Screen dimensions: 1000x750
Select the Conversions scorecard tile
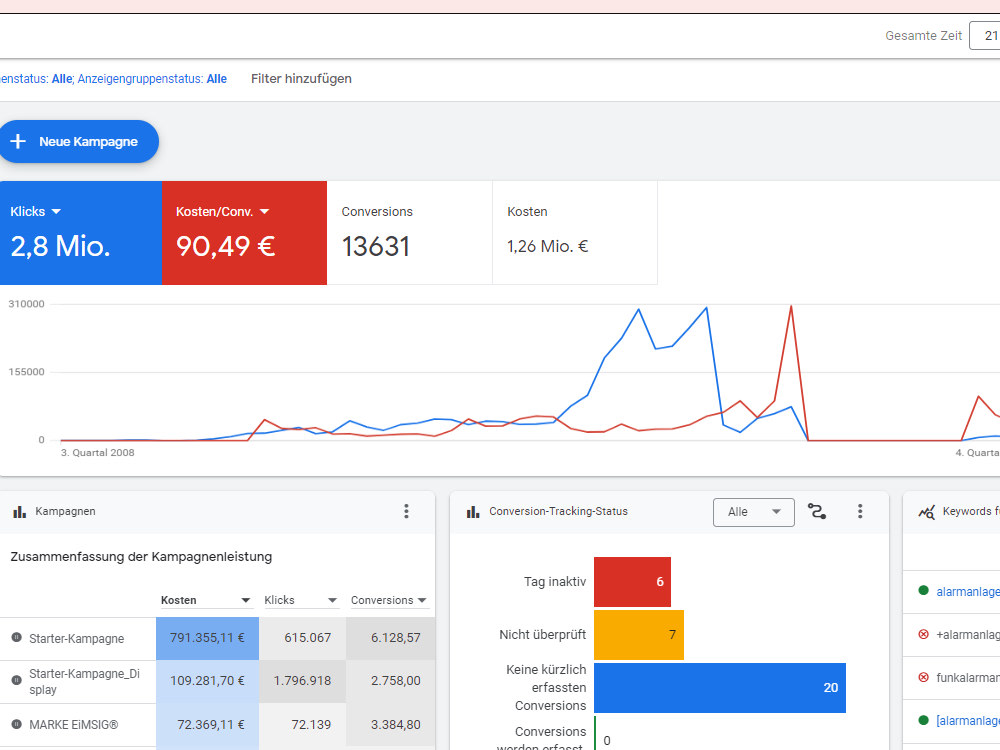409,233
